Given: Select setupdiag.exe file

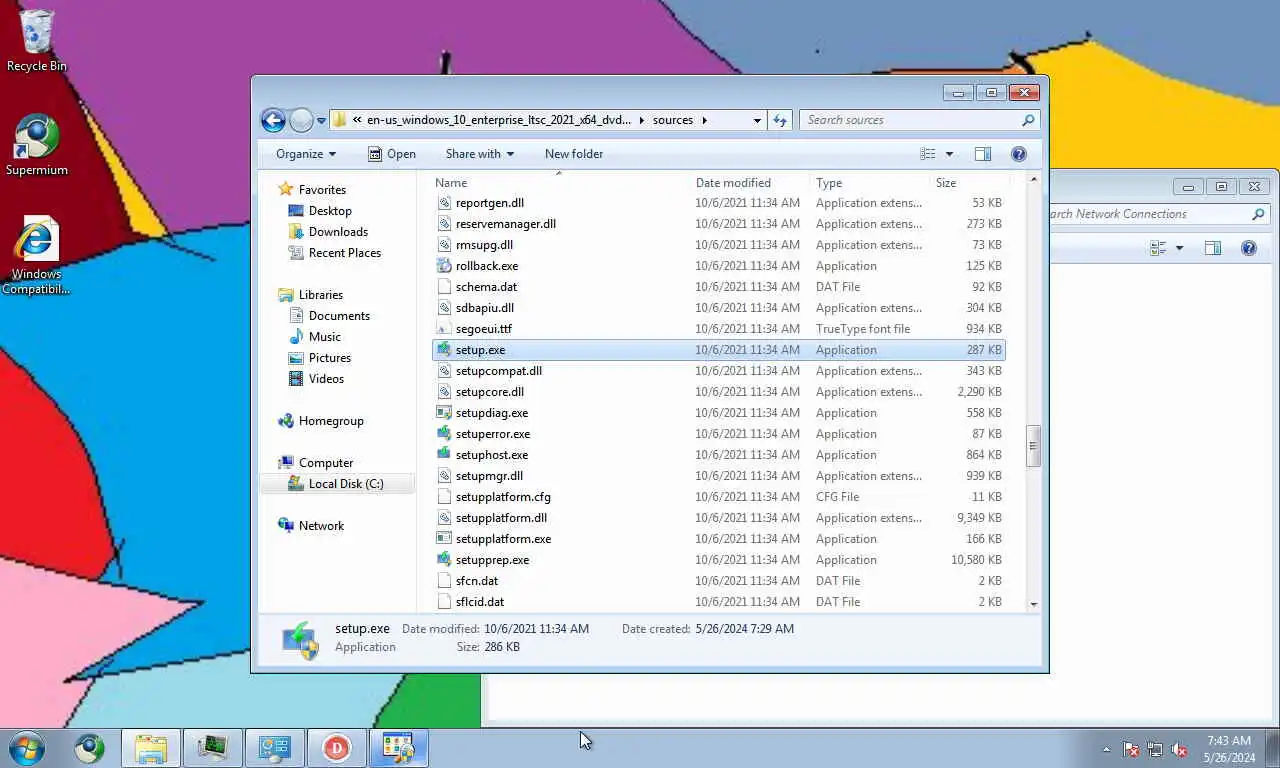Looking at the screenshot, I should [718, 413].
